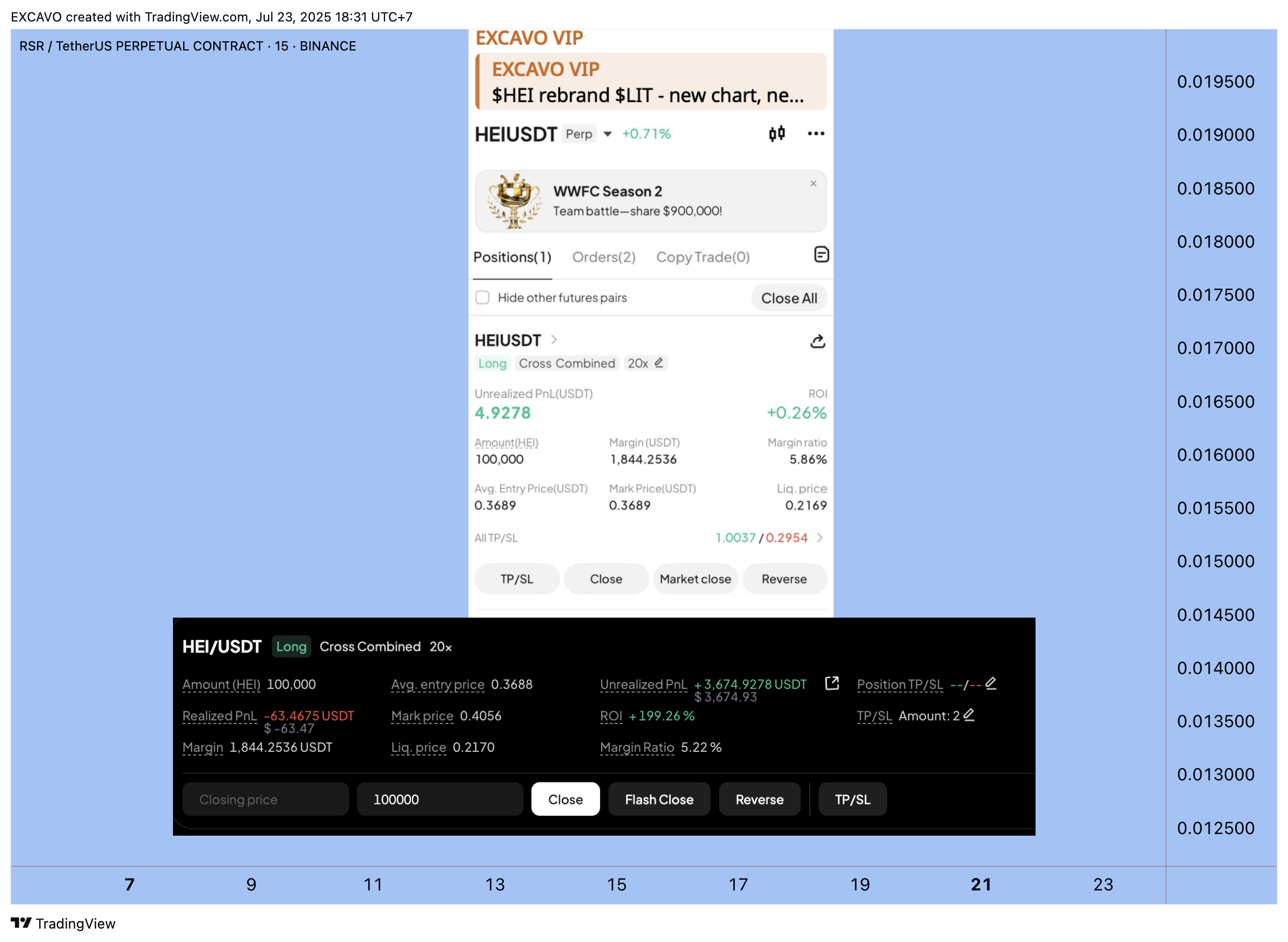The width and height of the screenshot is (1288, 942).
Task: Click the TradingView logo at the bottom
Action: click(63, 923)
